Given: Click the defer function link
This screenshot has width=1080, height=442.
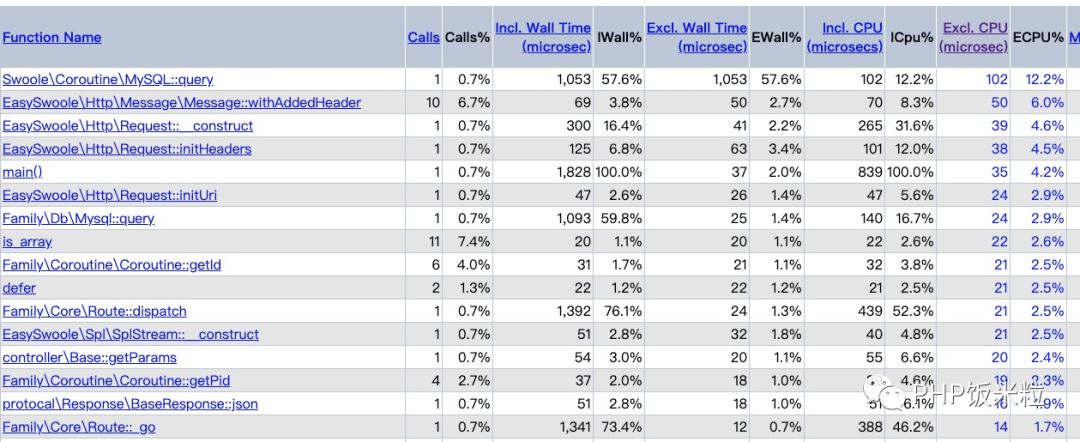Looking at the screenshot, I should [x=19, y=288].
